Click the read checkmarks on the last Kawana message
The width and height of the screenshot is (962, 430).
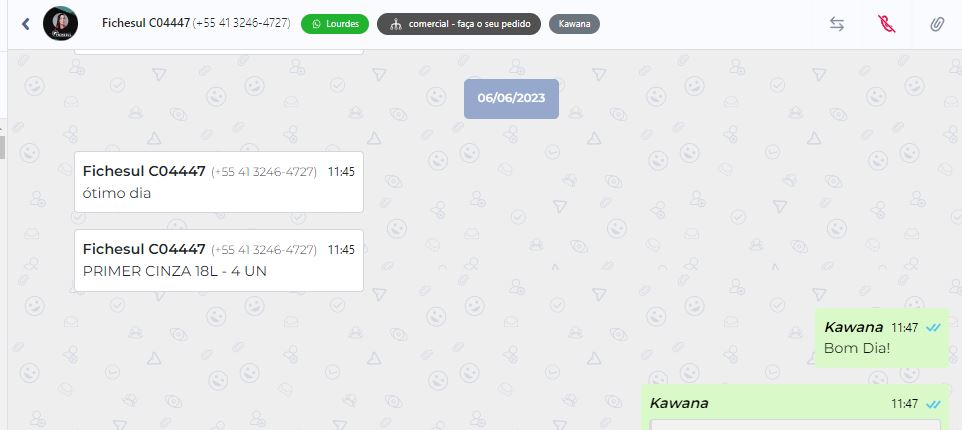[933, 404]
